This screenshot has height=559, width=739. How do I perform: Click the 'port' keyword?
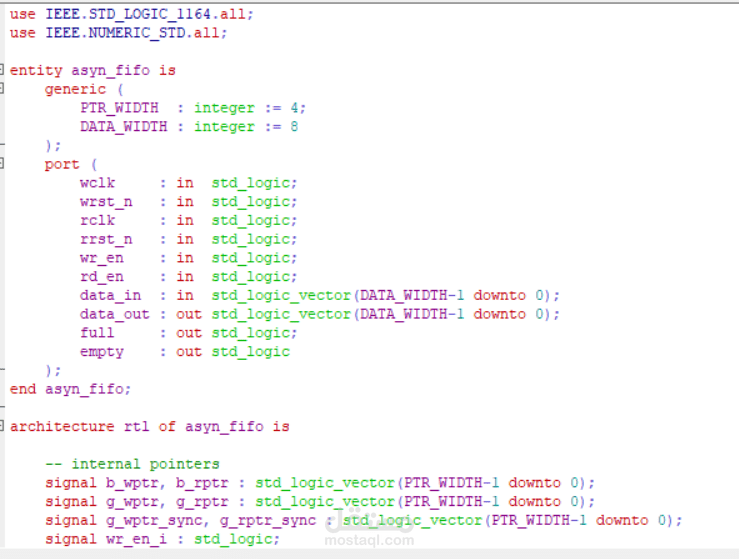click(x=62, y=164)
